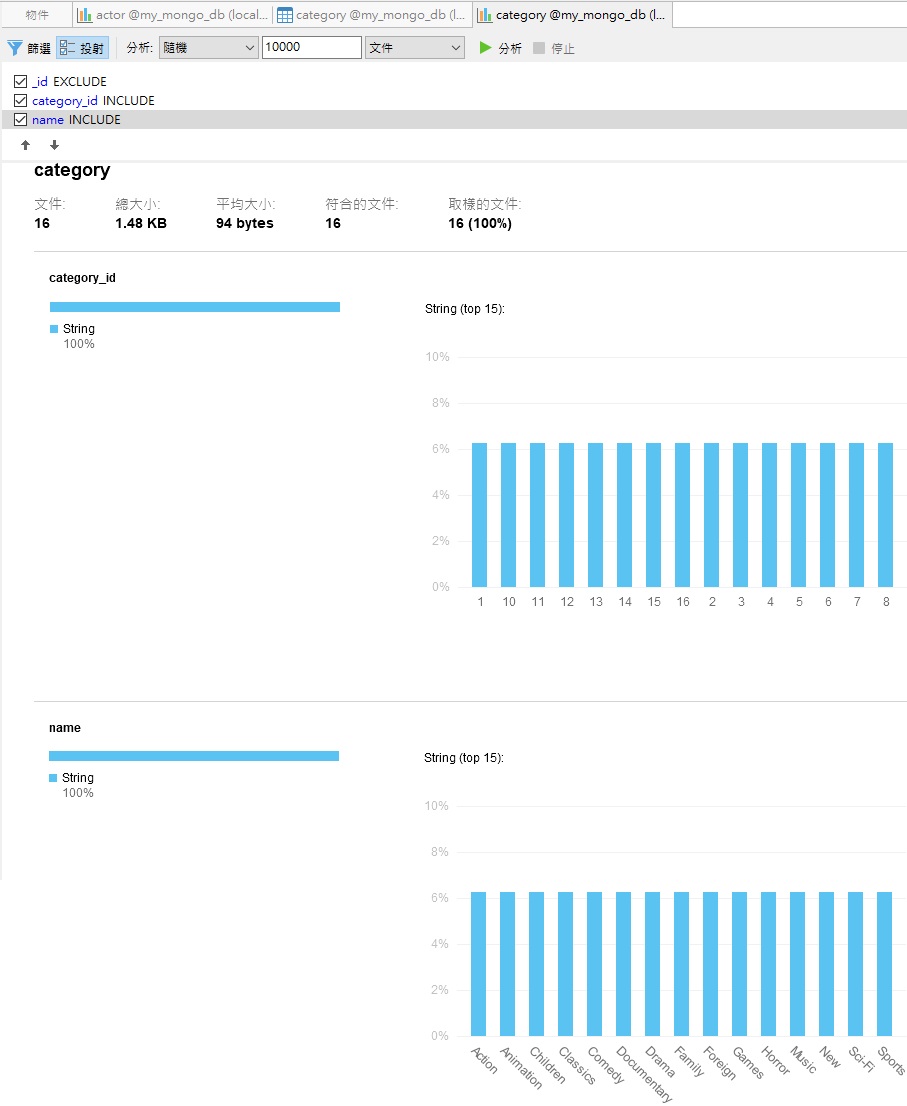Click the table icon on the category tab
Viewport: 907px width, 1106px height.
coord(285,15)
